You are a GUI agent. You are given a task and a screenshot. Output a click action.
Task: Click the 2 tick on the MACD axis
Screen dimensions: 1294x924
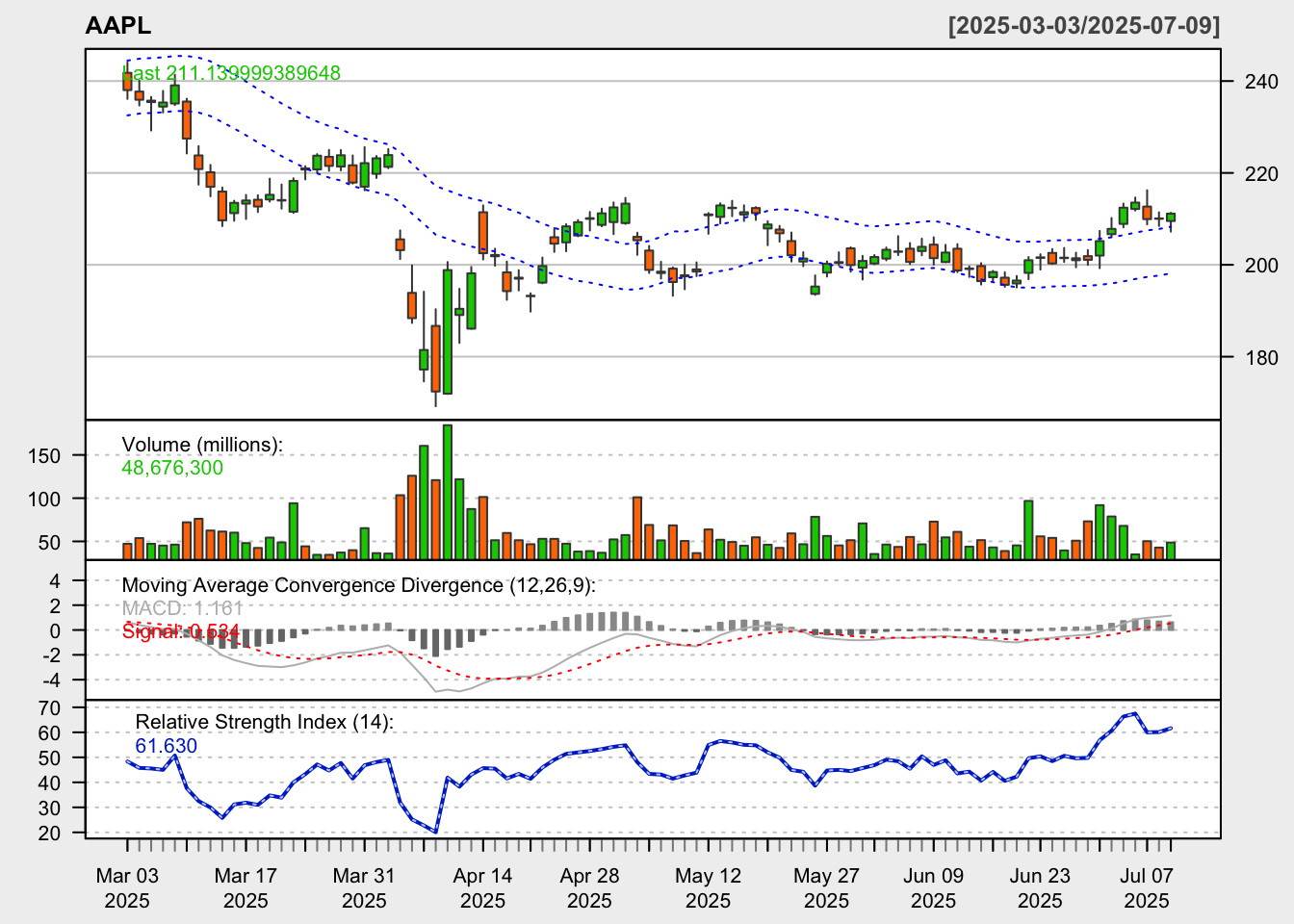click(x=55, y=606)
